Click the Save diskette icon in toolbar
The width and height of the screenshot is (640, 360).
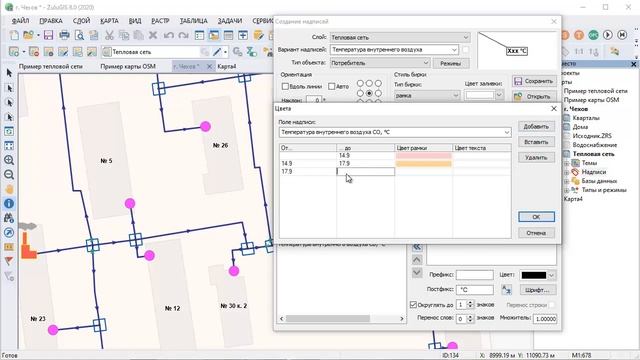48,35
